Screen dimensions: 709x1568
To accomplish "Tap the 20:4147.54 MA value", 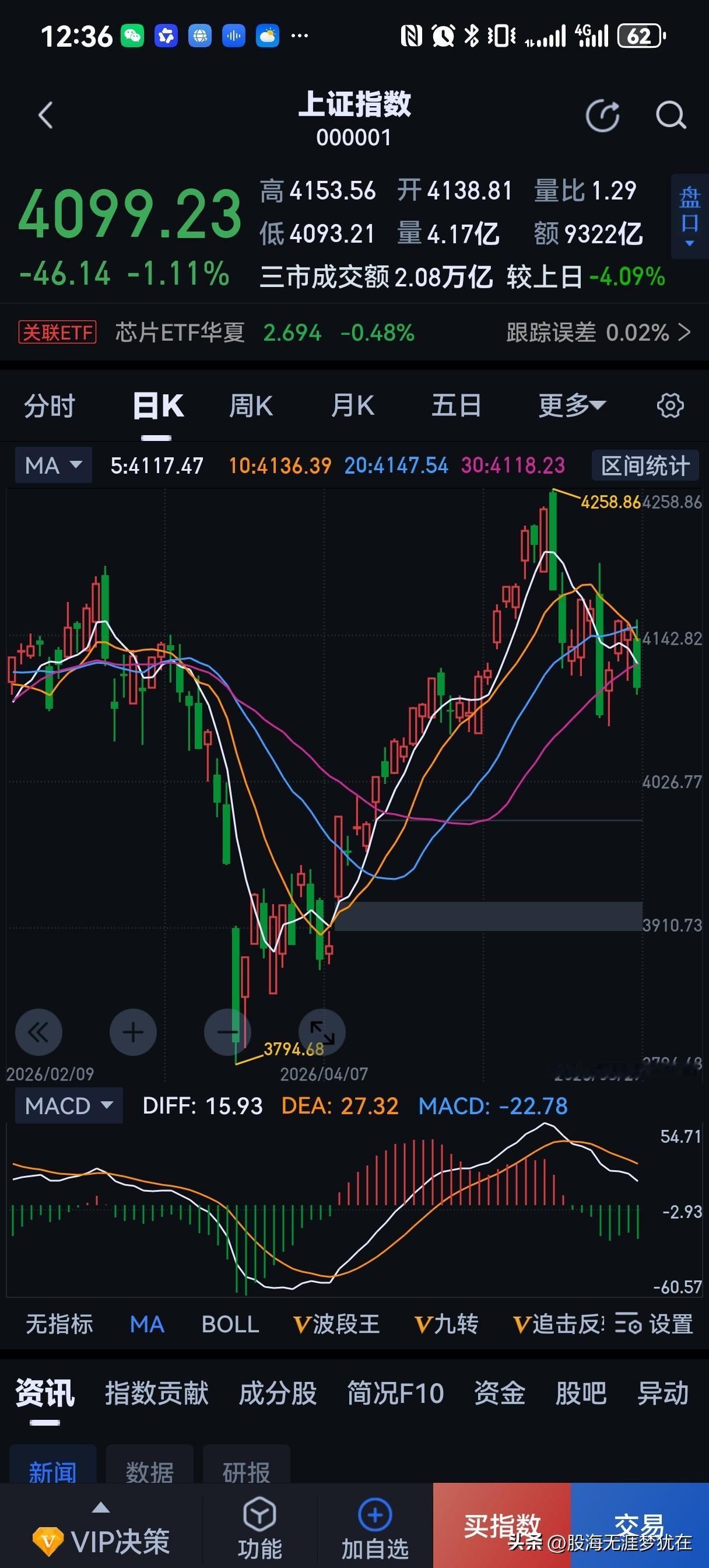I will coord(396,466).
